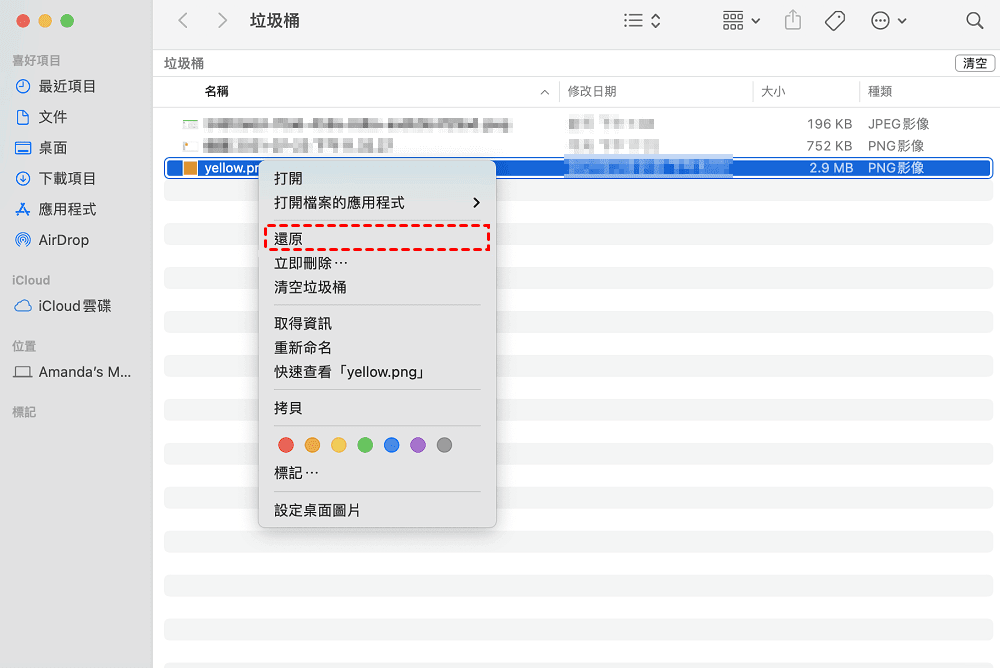Image resolution: width=1000 pixels, height=668 pixels.
Task: Apply red tag color
Action: tap(286, 445)
